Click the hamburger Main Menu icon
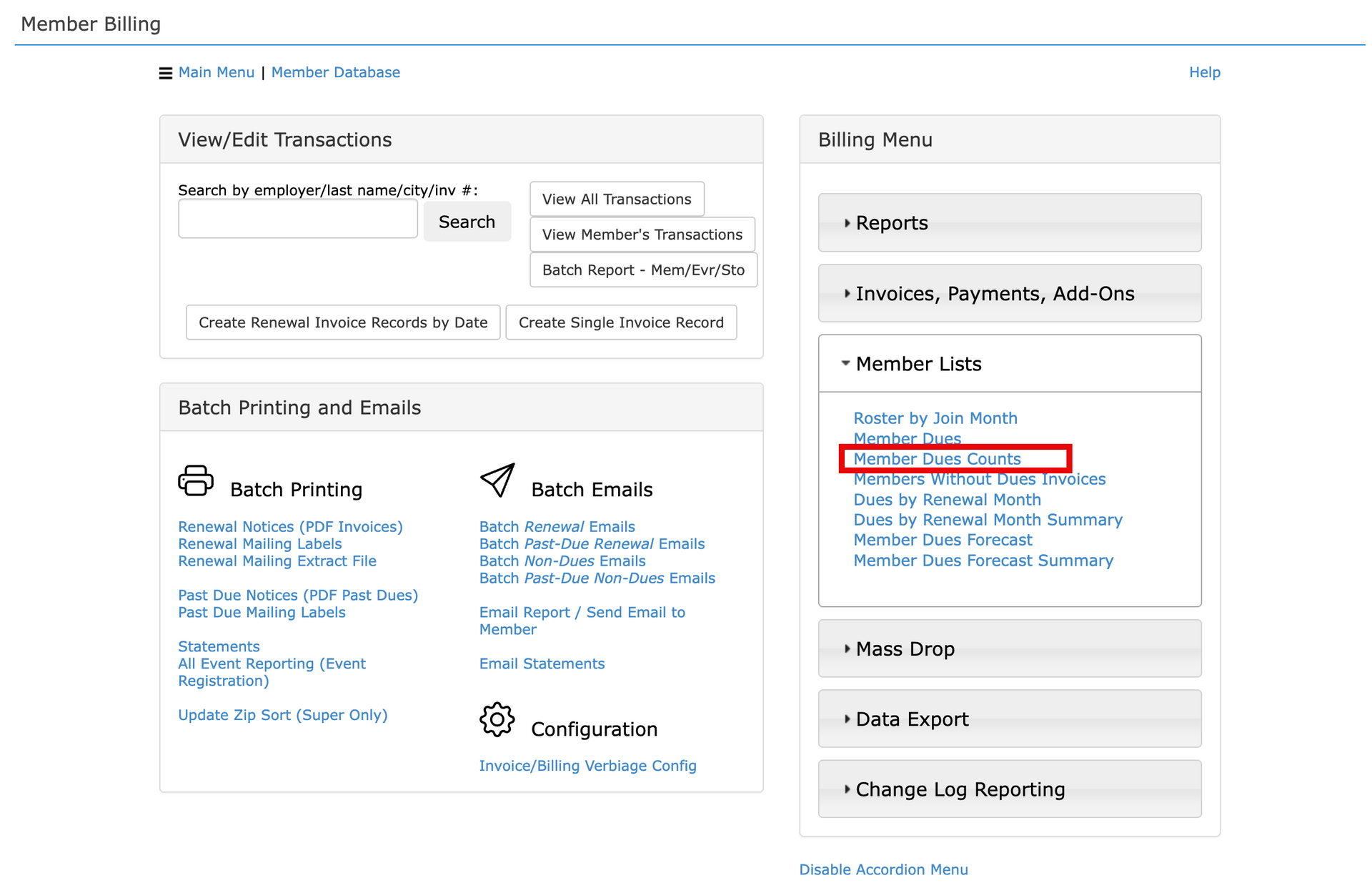This screenshot has width=1372, height=883. tap(165, 73)
